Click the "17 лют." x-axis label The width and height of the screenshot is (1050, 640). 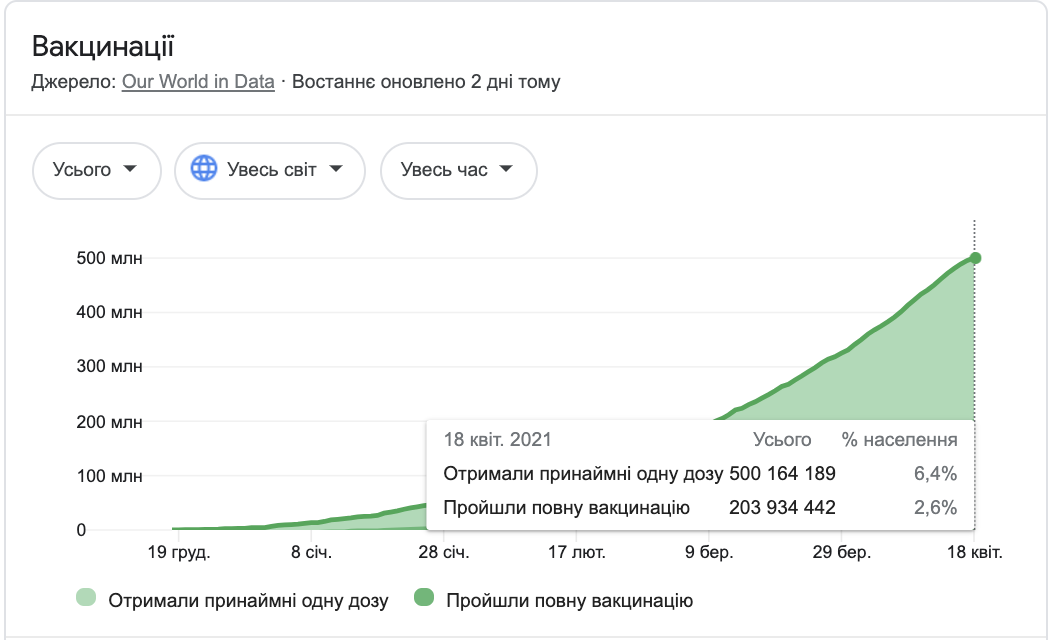[x=575, y=553]
